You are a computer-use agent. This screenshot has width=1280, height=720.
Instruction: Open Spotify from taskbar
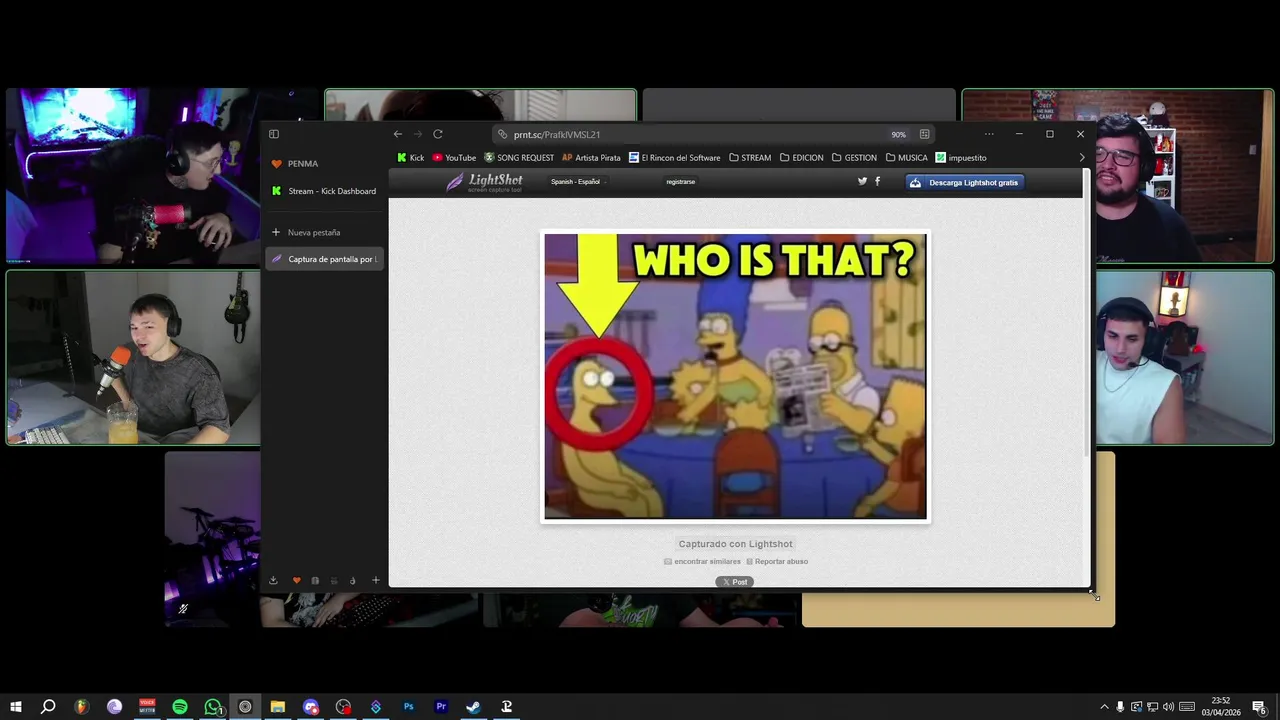(180, 707)
